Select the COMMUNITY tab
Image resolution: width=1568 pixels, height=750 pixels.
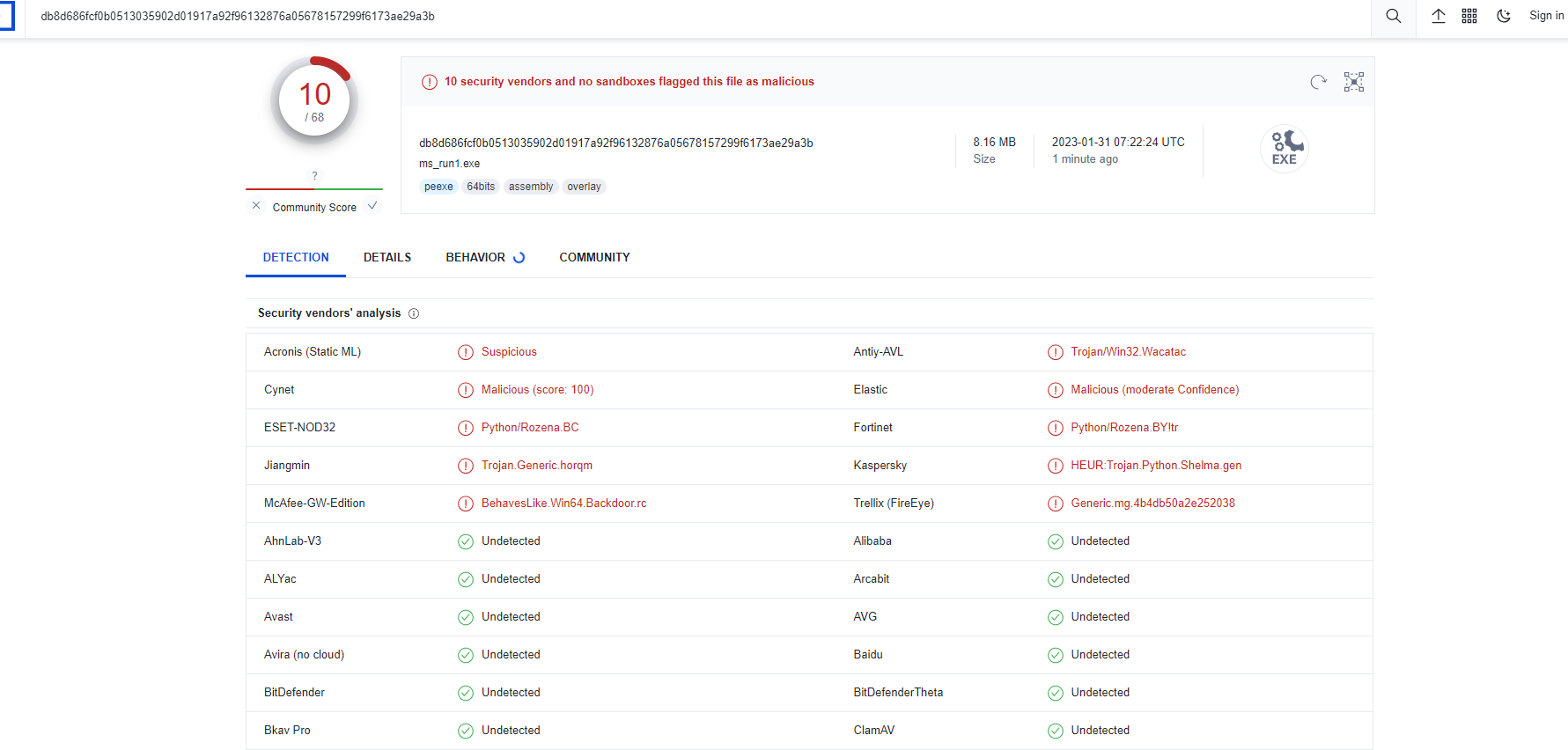(594, 257)
